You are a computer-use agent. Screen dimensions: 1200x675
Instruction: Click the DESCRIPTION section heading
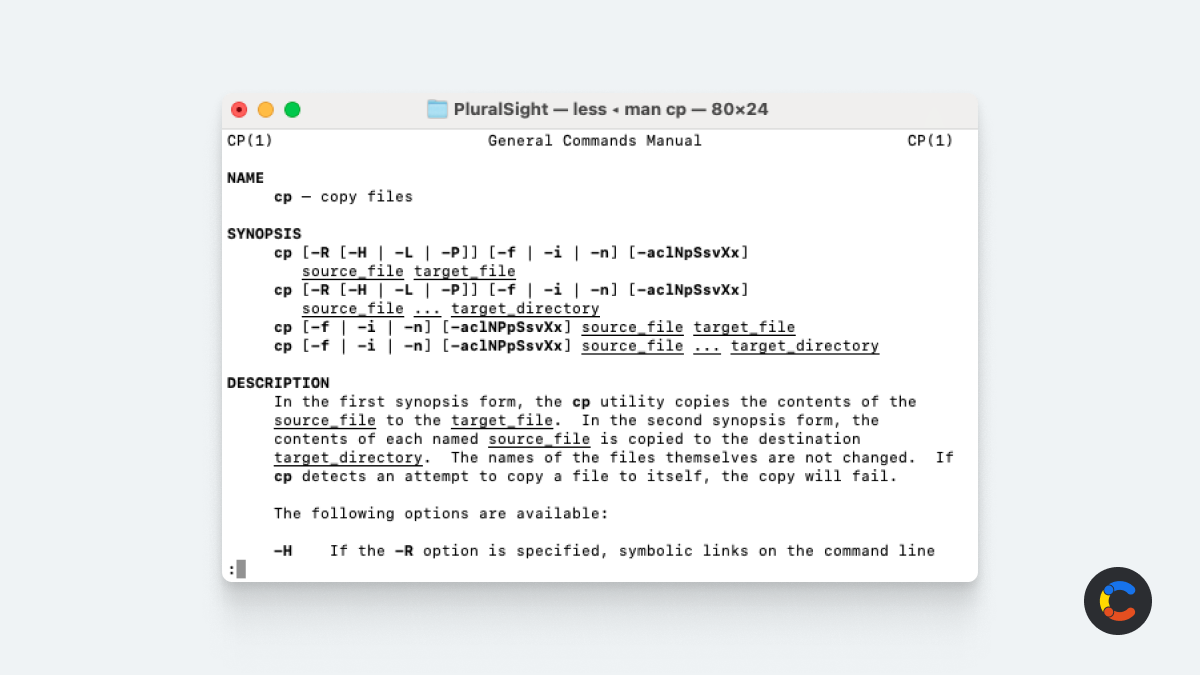[x=278, y=382]
